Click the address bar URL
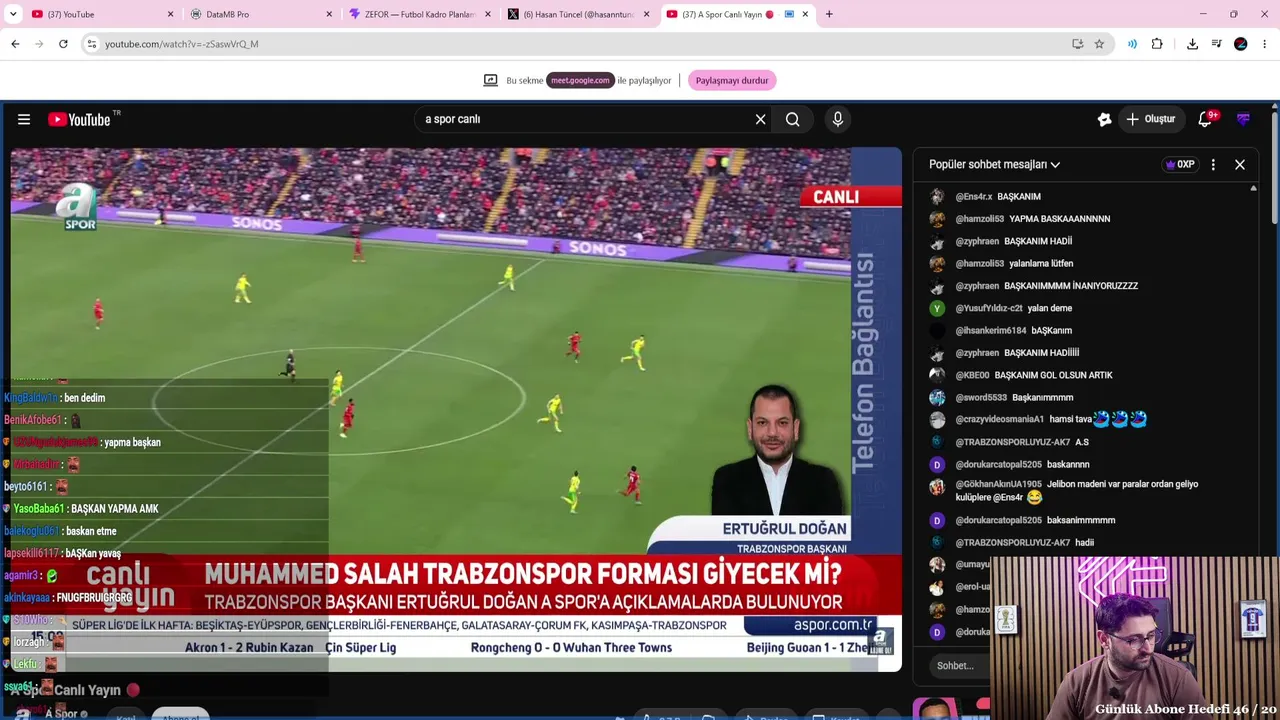The image size is (1280, 720). (182, 44)
